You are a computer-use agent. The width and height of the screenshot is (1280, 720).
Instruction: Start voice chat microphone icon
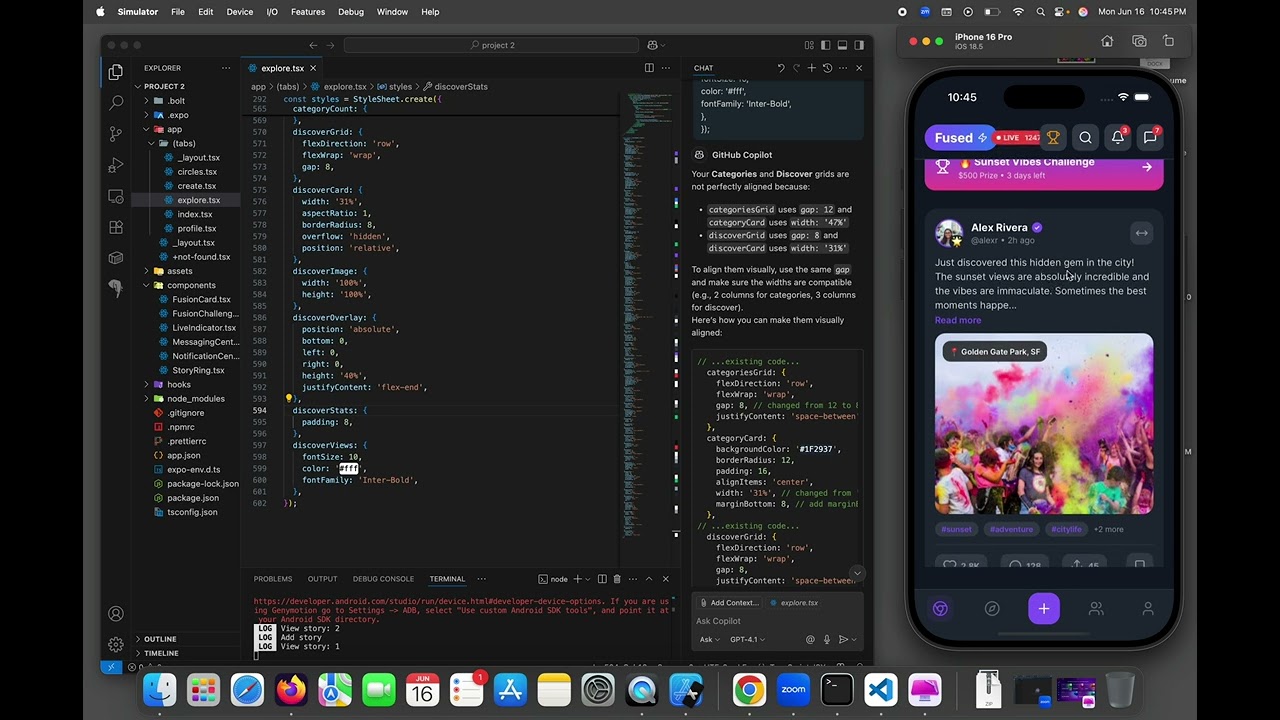click(x=826, y=639)
